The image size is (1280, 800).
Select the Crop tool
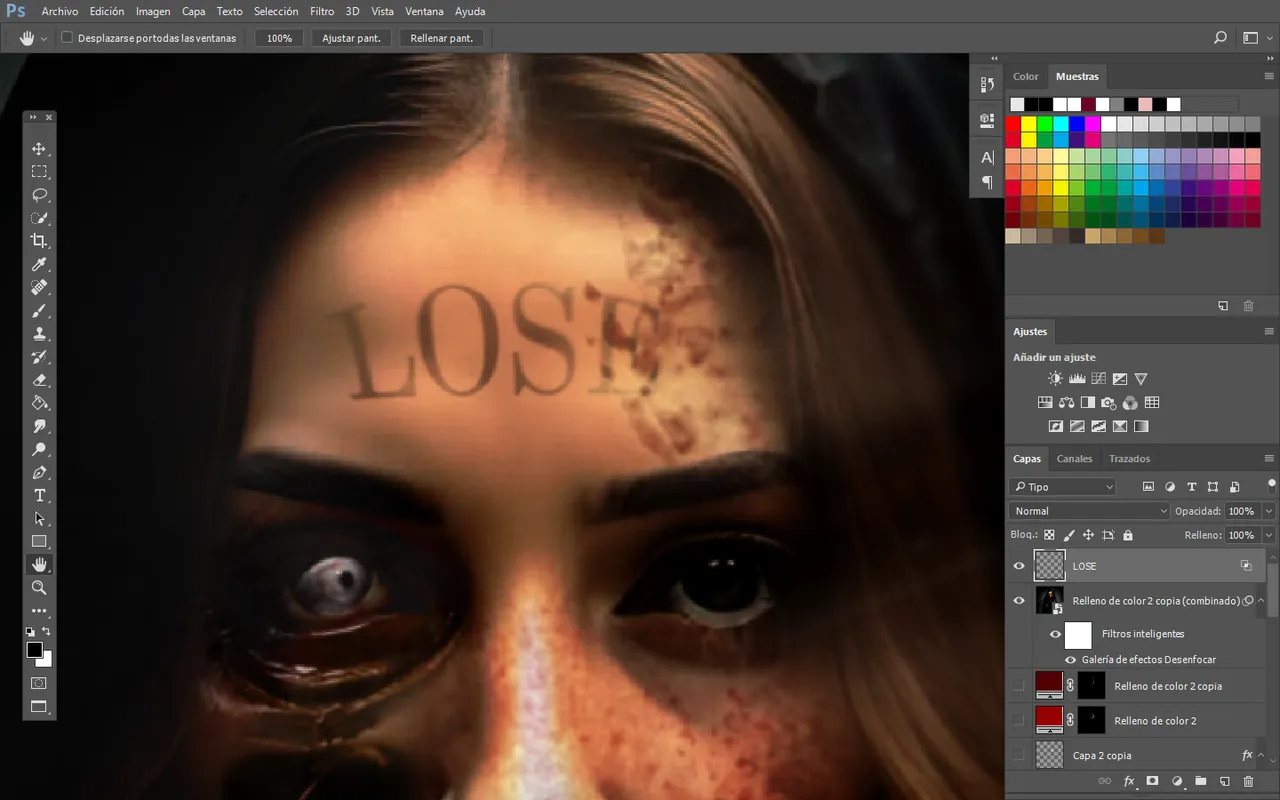39,241
